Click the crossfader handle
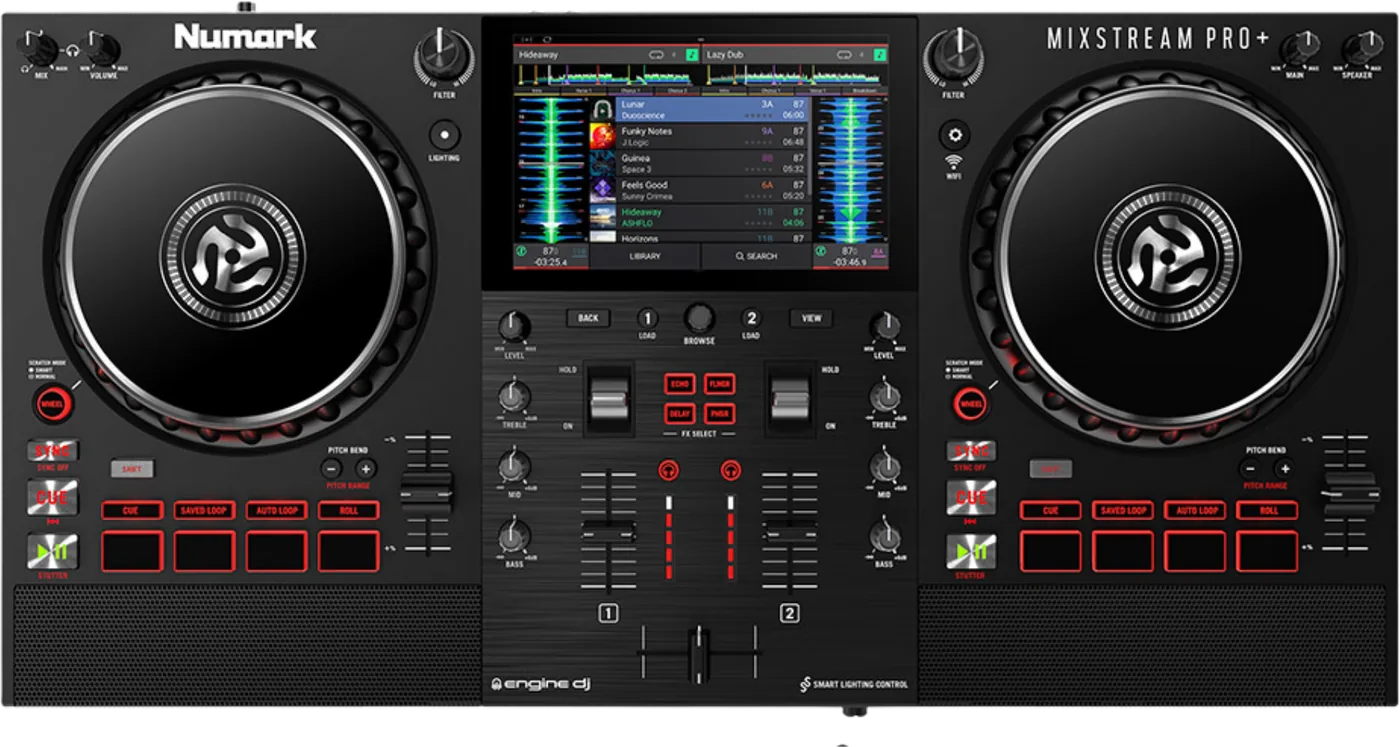The image size is (1400, 747). 700,655
